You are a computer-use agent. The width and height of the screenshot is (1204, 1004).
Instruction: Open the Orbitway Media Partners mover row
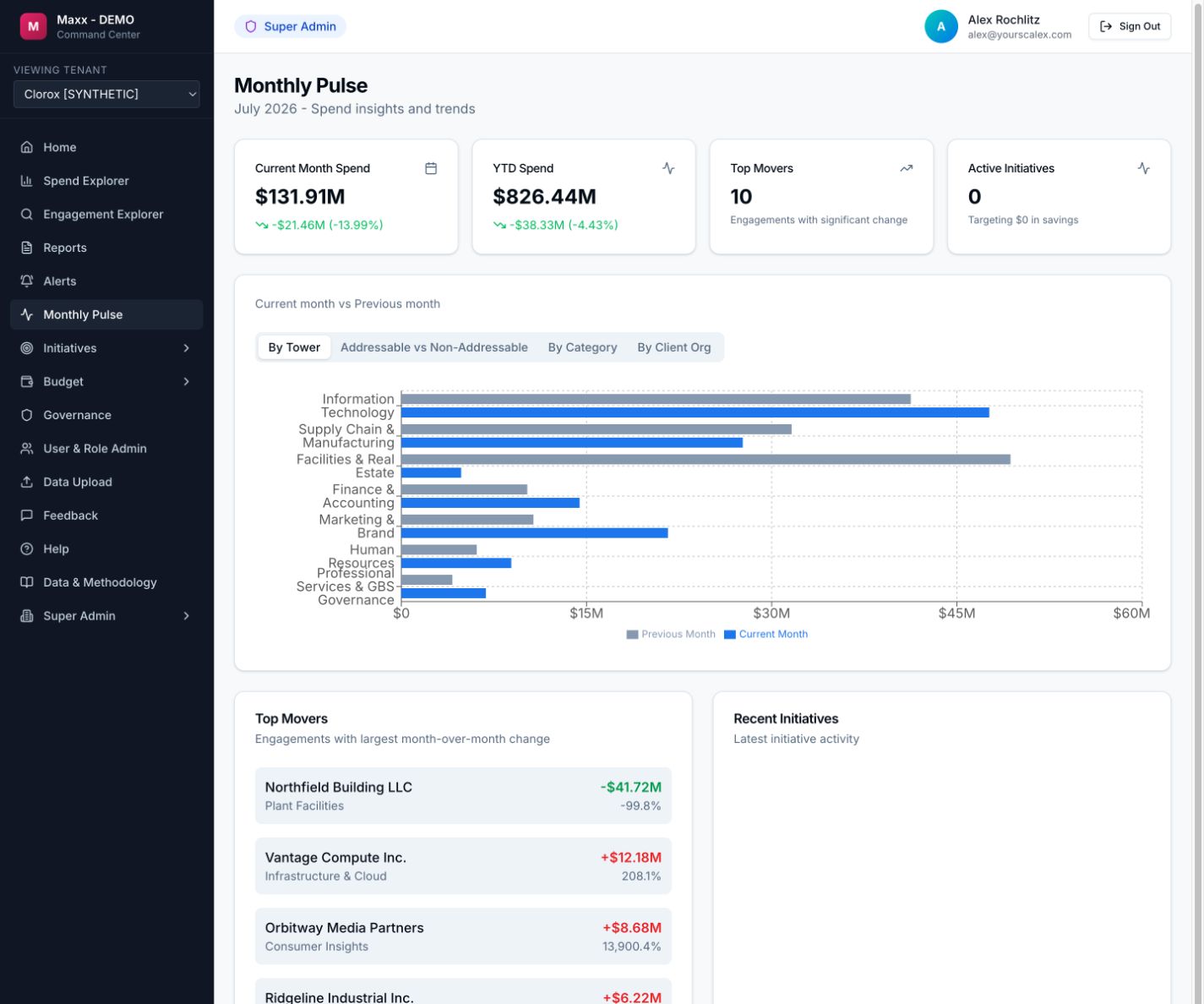click(463, 936)
